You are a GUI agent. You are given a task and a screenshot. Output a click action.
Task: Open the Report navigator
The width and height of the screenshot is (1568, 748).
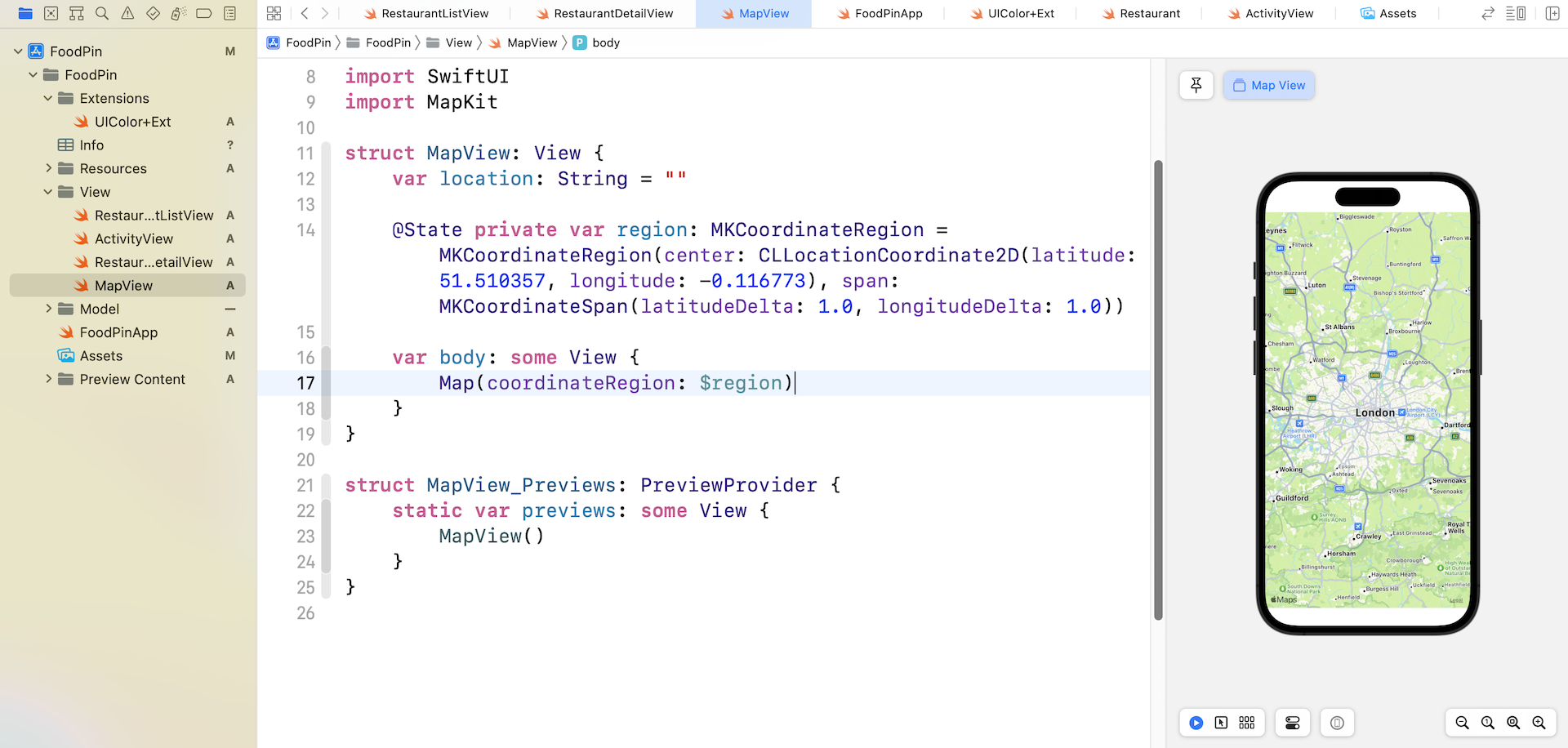tap(230, 13)
